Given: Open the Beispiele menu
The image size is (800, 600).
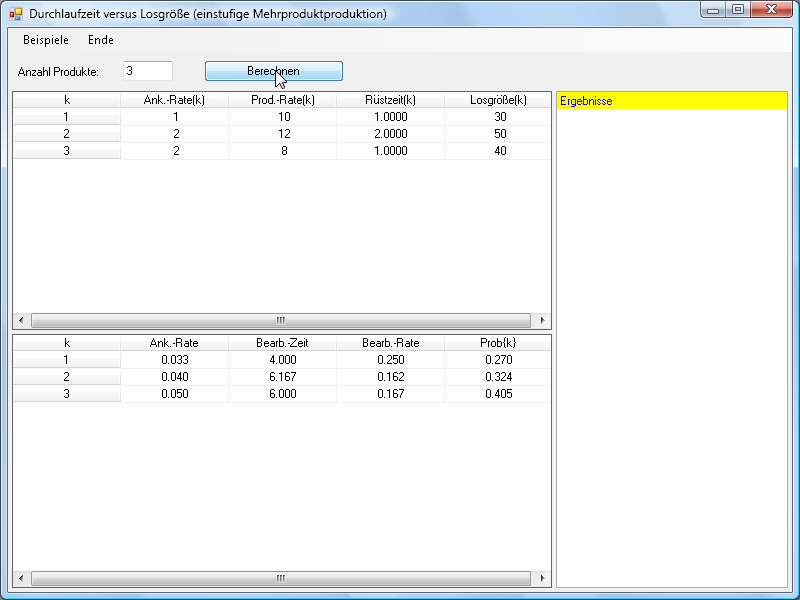Looking at the screenshot, I should pos(46,40).
